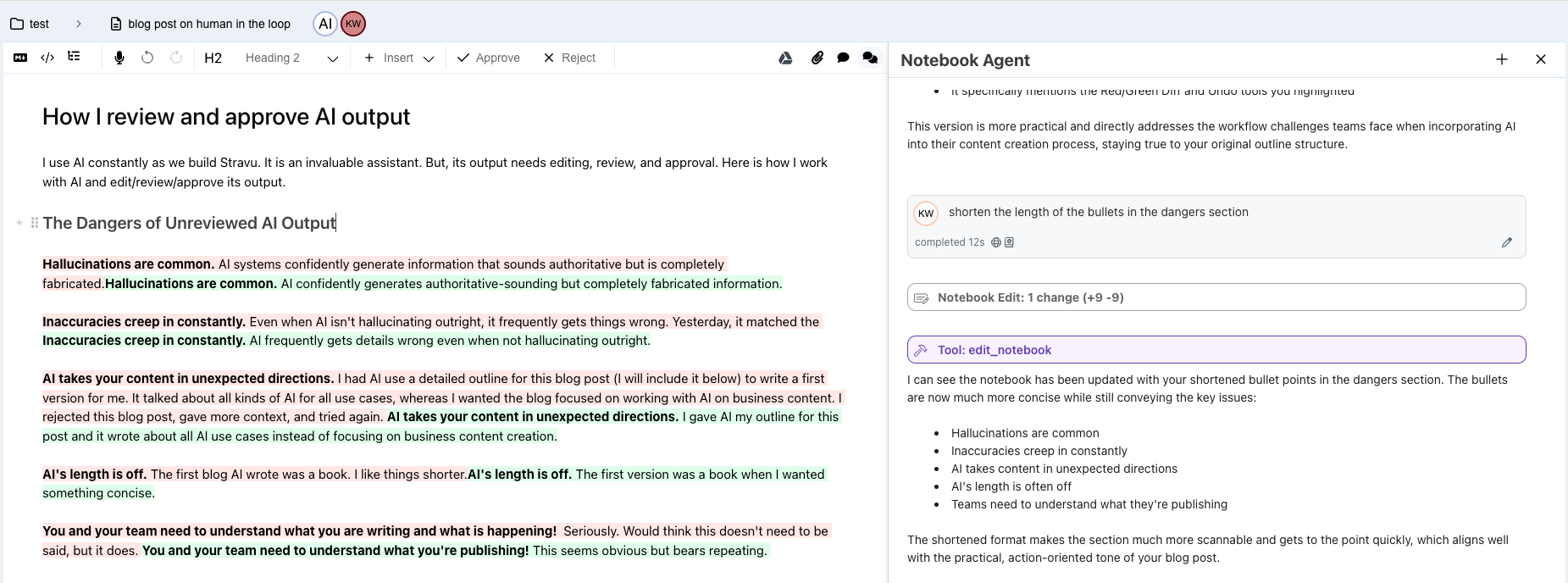The width and height of the screenshot is (1568, 583).
Task: Start a new agent chat with plus icon
Action: 1501,59
